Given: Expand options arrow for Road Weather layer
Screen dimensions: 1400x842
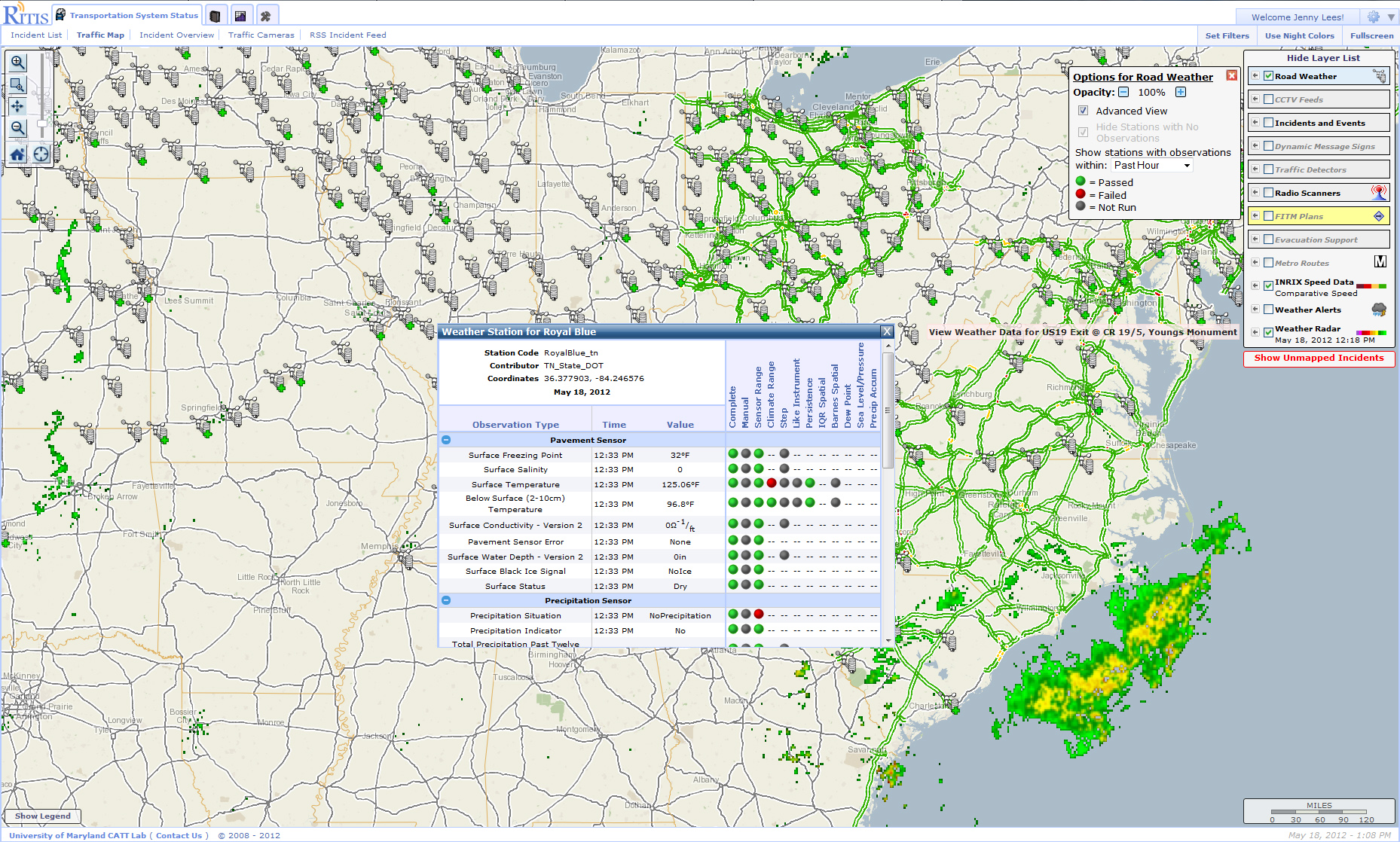Looking at the screenshot, I should (x=1255, y=75).
